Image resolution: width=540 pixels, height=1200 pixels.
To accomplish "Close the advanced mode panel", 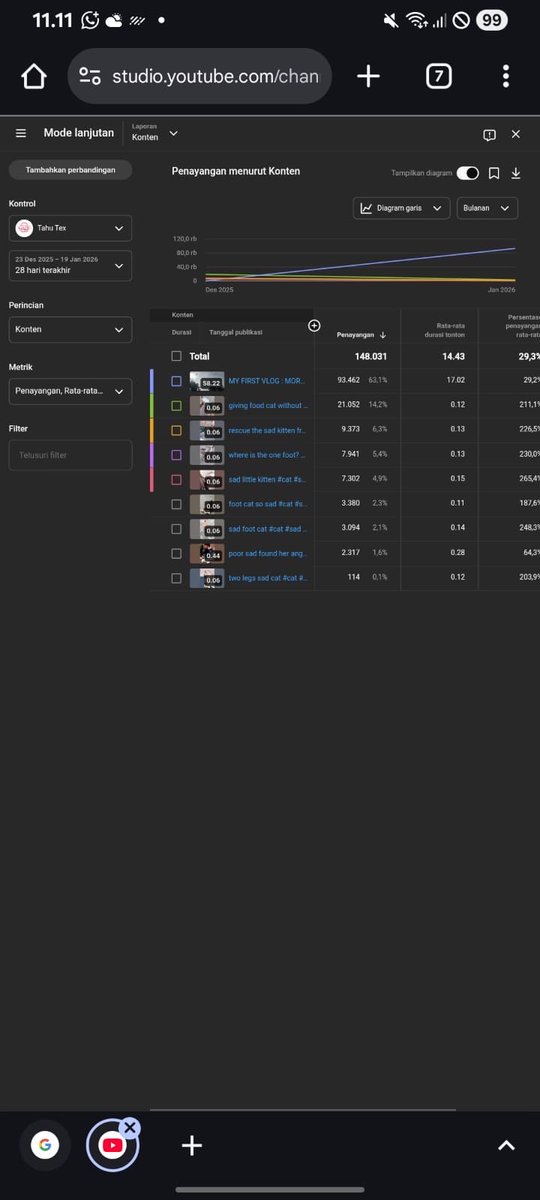I will point(516,134).
